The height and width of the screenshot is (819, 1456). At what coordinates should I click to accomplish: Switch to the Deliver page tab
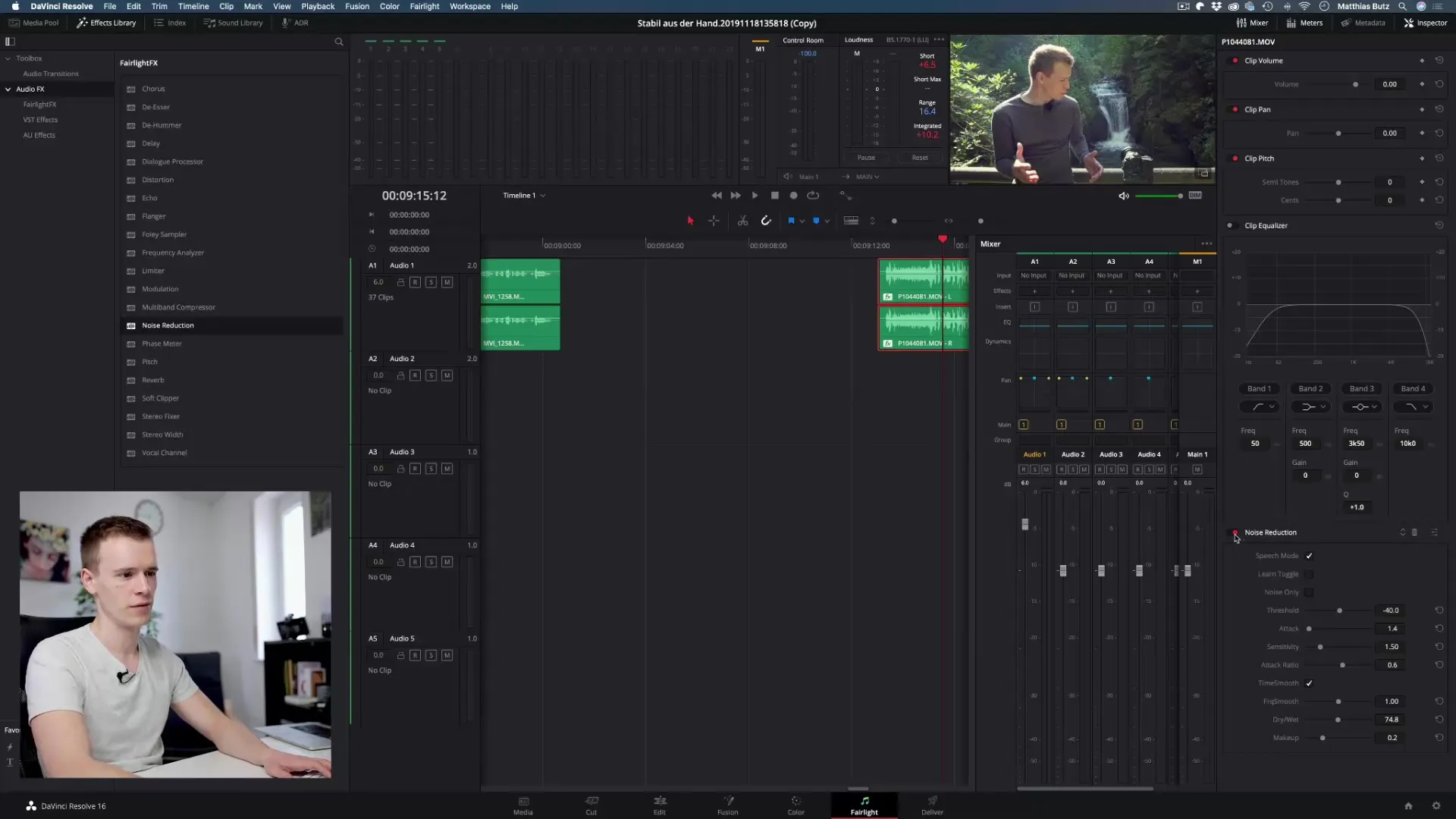point(932,805)
